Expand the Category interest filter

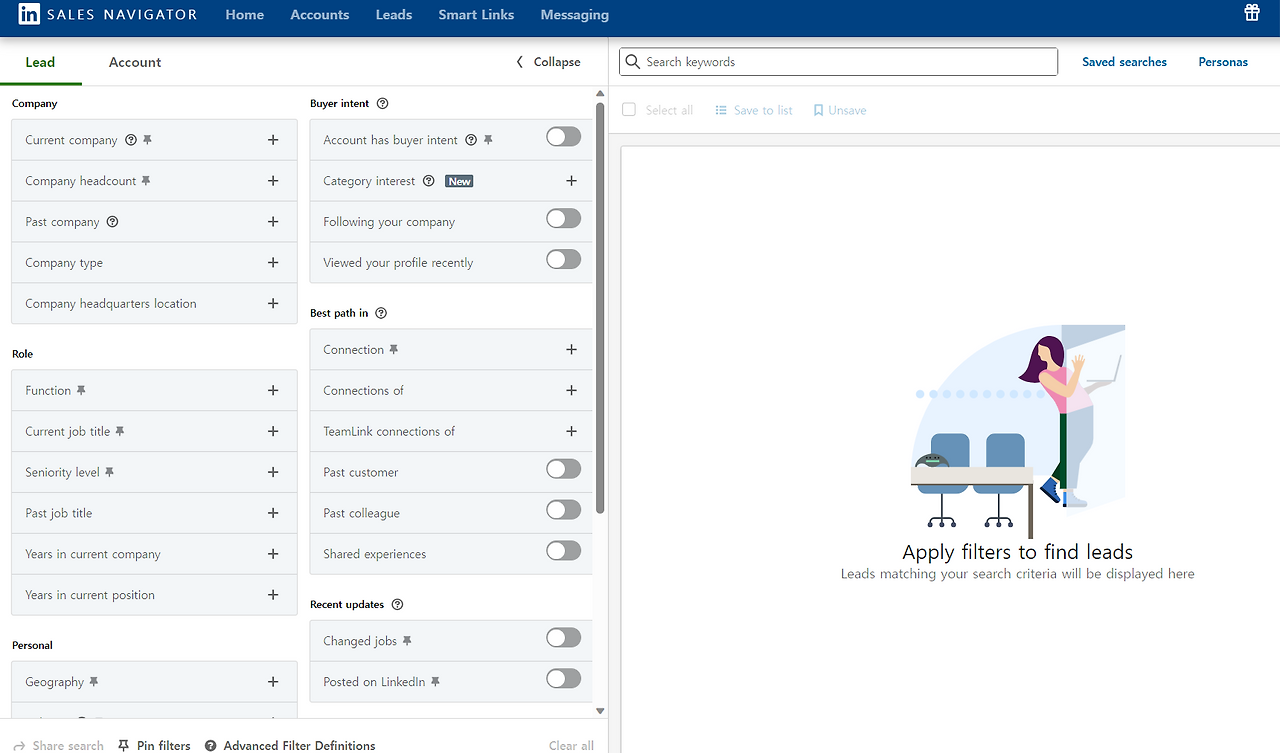pyautogui.click(x=572, y=181)
